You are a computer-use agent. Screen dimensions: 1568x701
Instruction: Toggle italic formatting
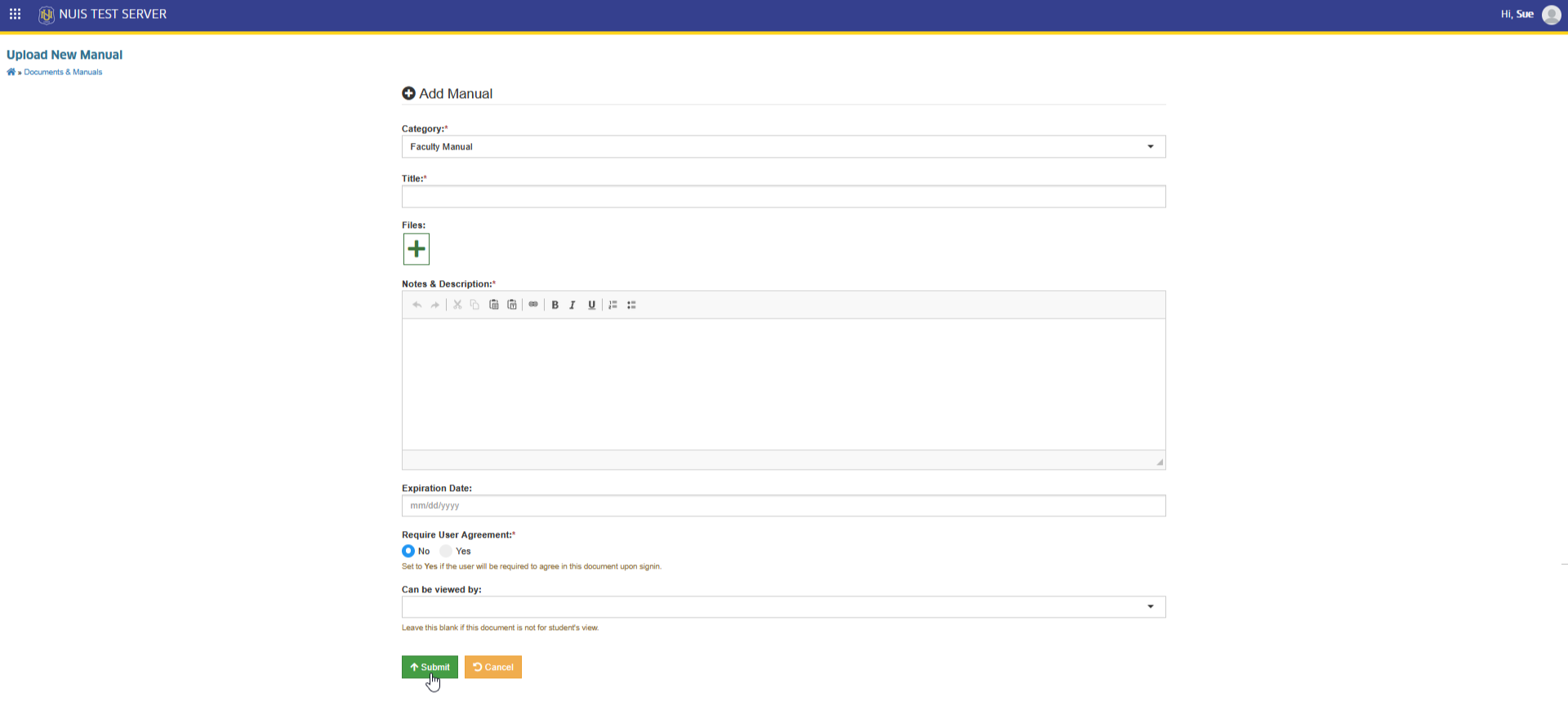(x=572, y=305)
